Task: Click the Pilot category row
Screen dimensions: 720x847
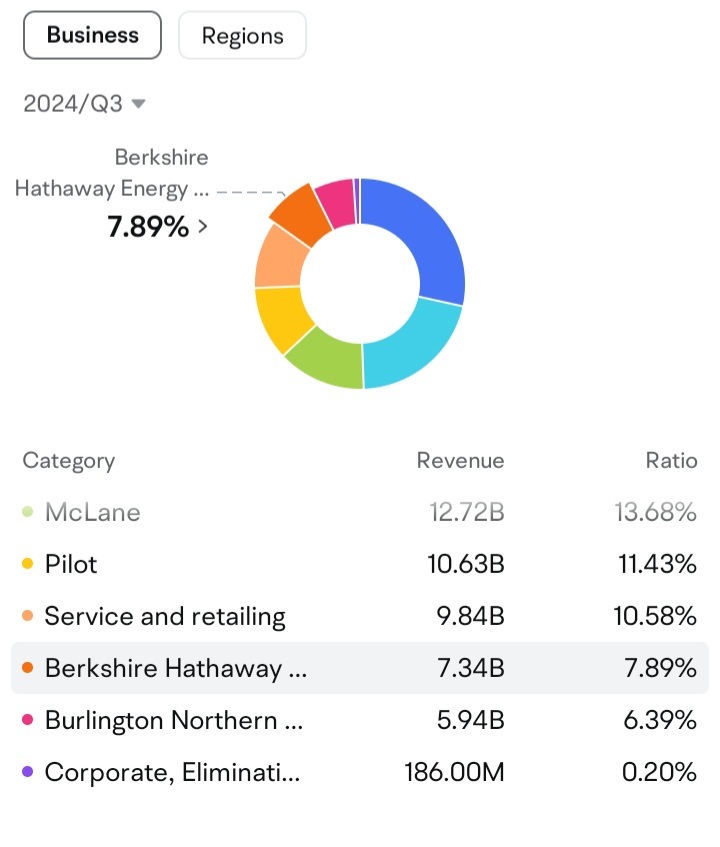Action: [x=360, y=564]
